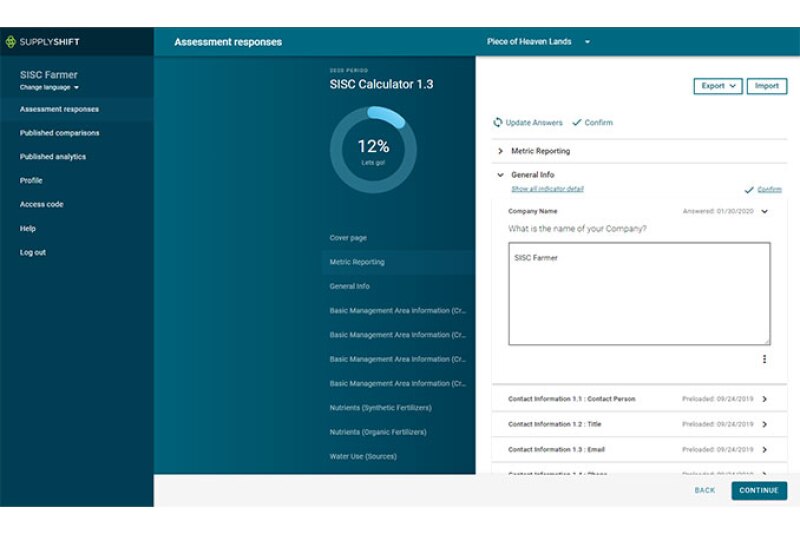This screenshot has width=800, height=534.
Task: Select Metric Reporting in section list
Action: pyautogui.click(x=357, y=262)
